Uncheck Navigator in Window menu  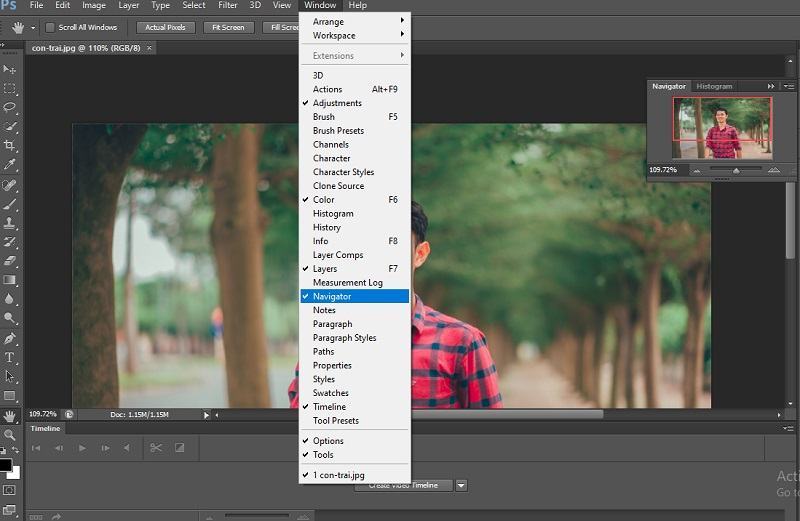point(355,296)
